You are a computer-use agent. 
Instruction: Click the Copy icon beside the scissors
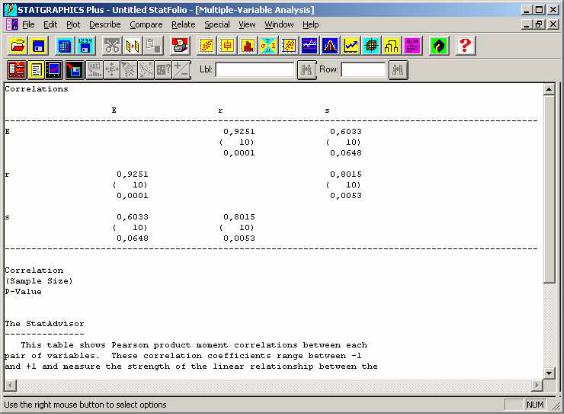(x=132, y=46)
